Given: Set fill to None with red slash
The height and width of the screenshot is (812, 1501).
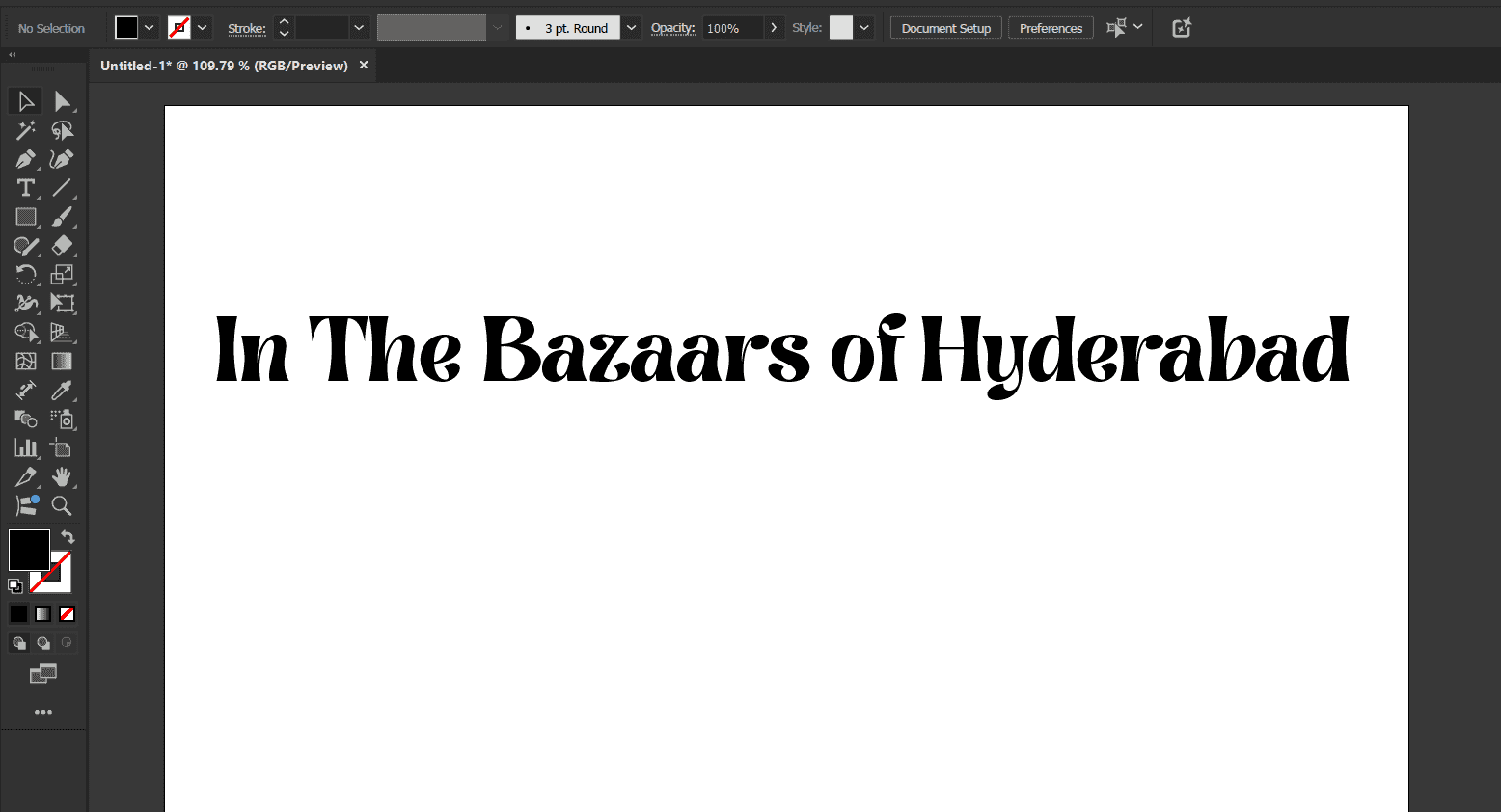Looking at the screenshot, I should [x=68, y=613].
